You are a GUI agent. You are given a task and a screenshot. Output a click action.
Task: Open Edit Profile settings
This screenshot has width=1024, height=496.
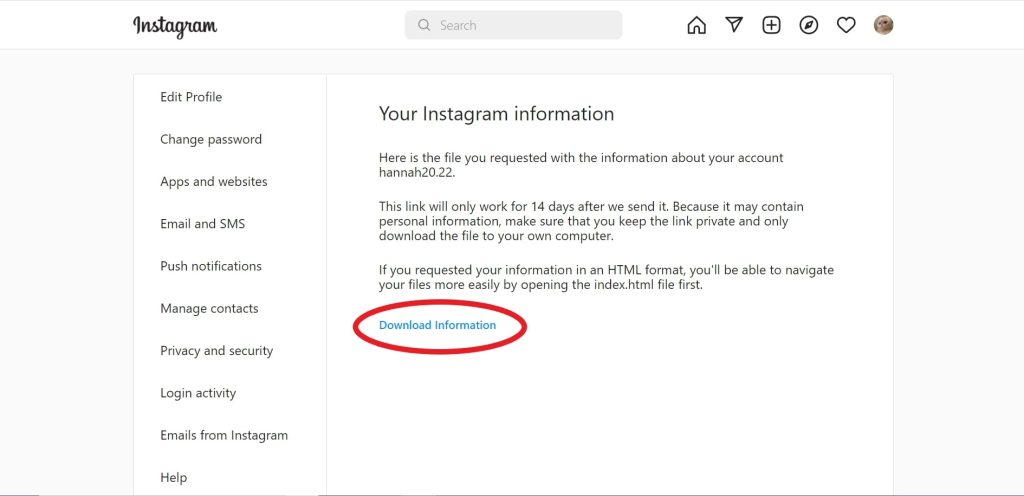(191, 97)
